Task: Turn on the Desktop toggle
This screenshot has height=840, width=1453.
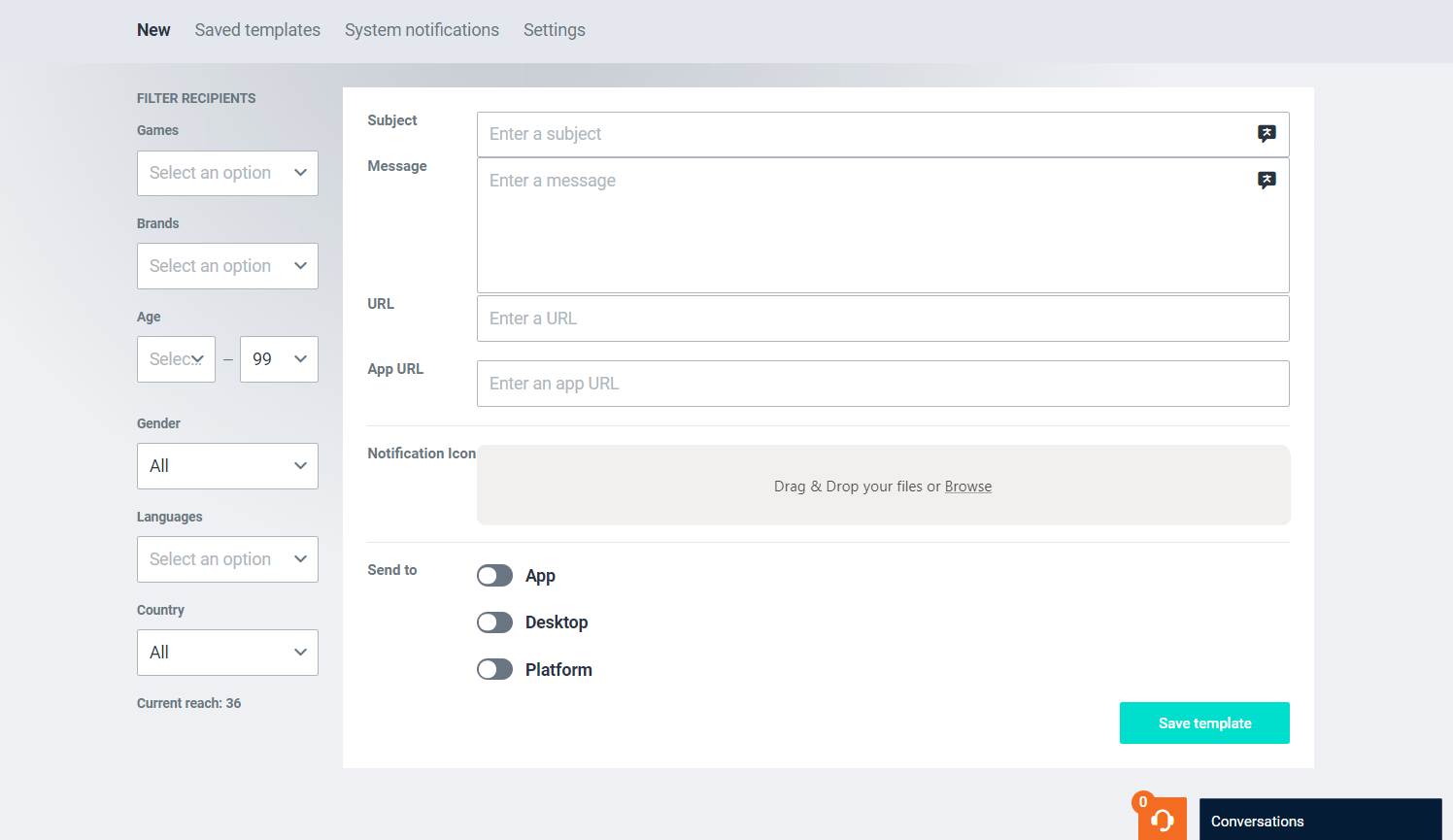Action: coord(494,622)
